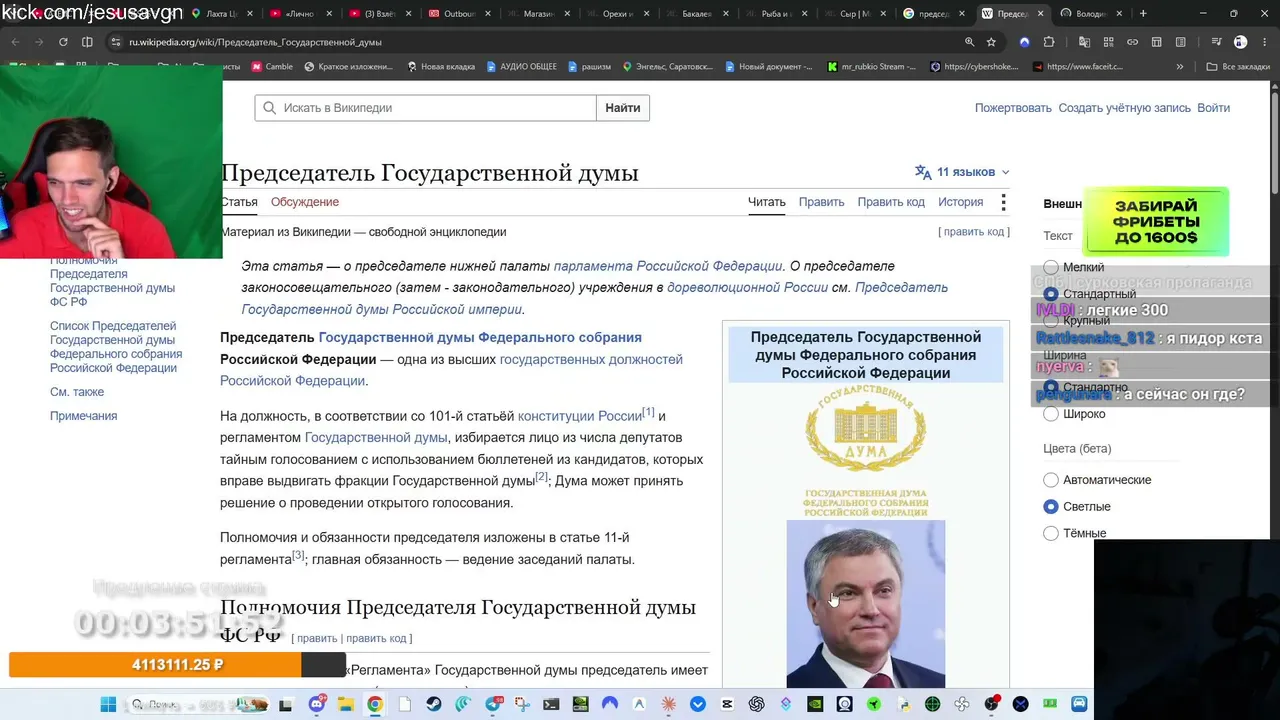Open the Windows Start menu
Image resolution: width=1280 pixels, height=720 pixels.
pyautogui.click(x=108, y=704)
